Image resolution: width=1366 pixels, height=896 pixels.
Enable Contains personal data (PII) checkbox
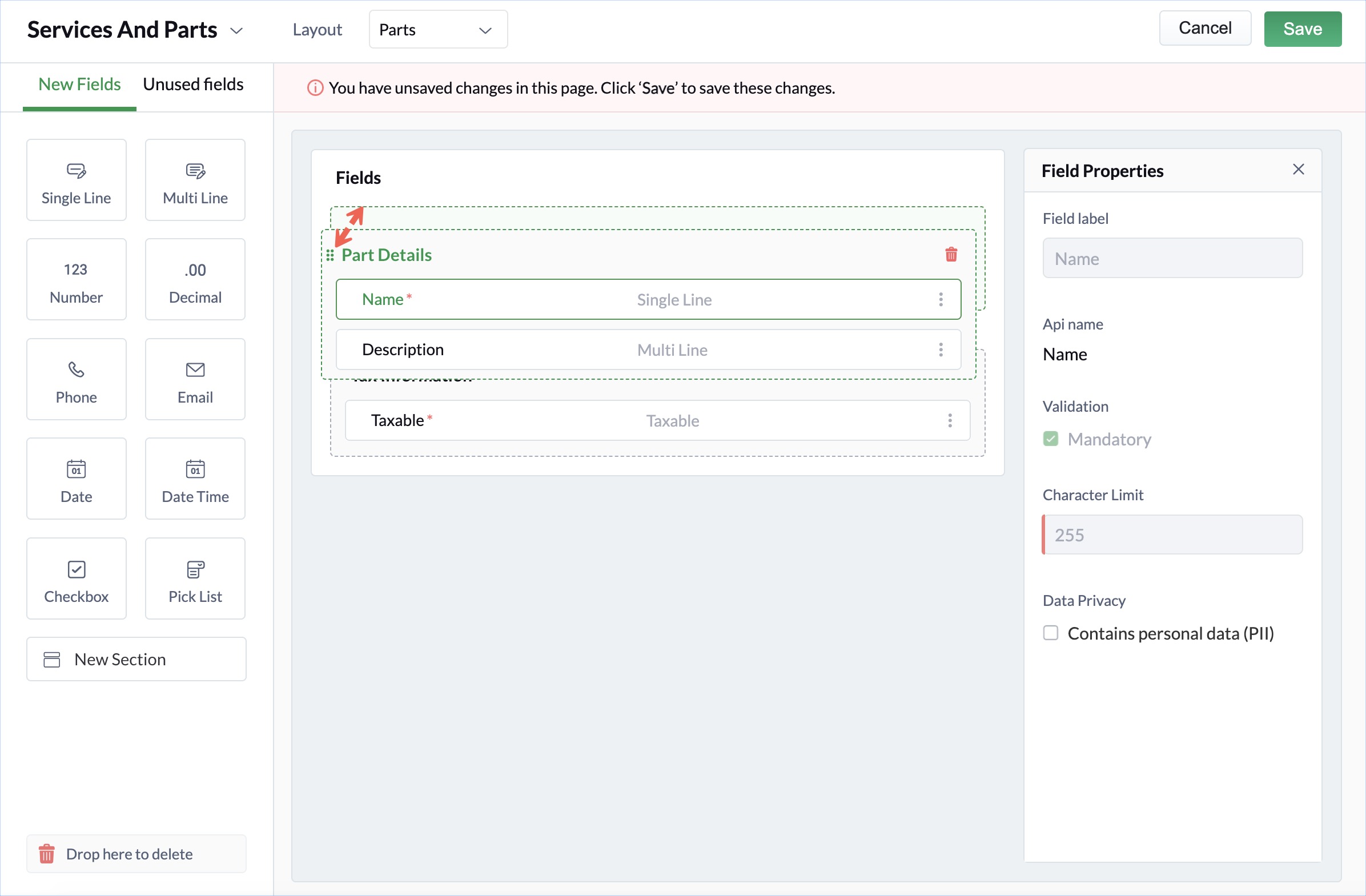click(1050, 633)
